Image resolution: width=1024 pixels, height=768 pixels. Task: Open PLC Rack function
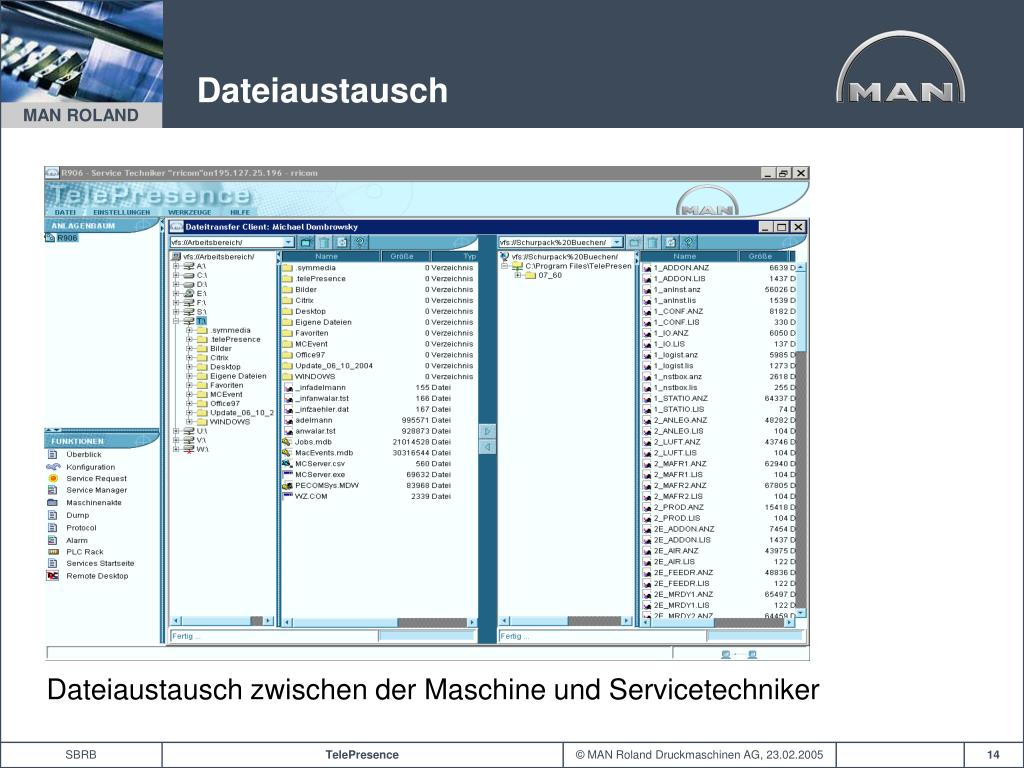[x=85, y=552]
